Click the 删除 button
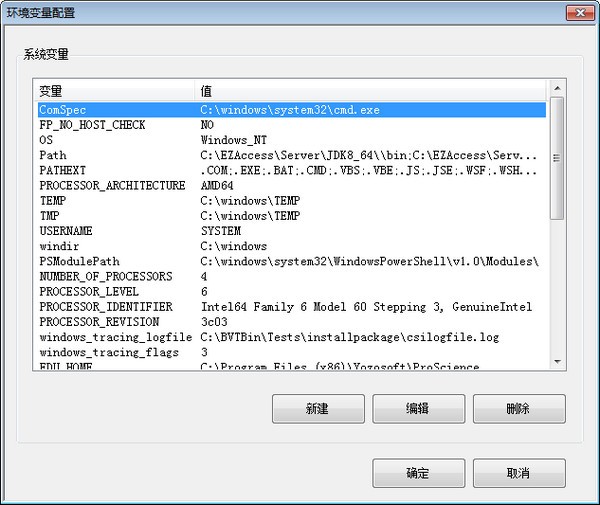The height and width of the screenshot is (505, 600). coord(519,409)
